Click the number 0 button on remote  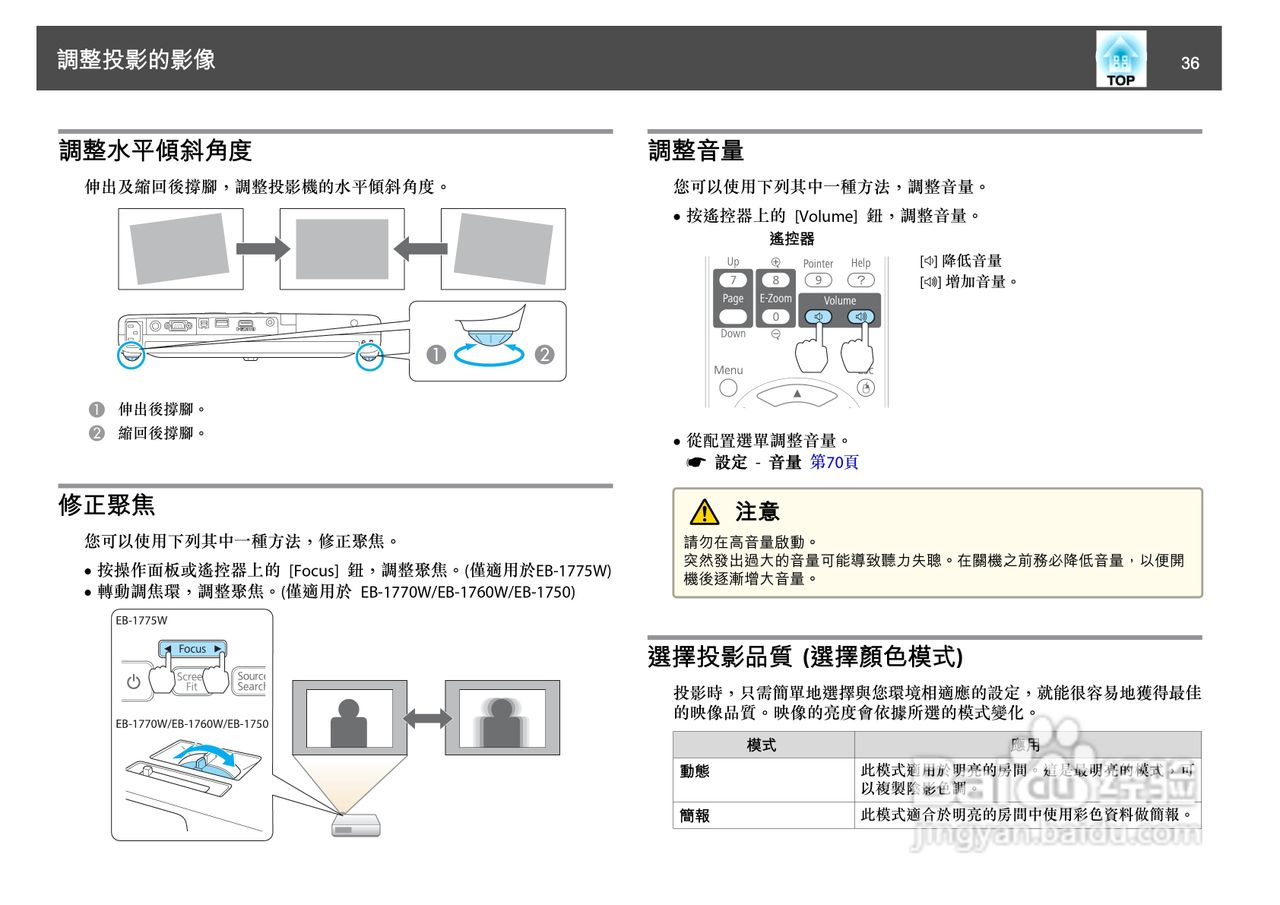coord(776,317)
